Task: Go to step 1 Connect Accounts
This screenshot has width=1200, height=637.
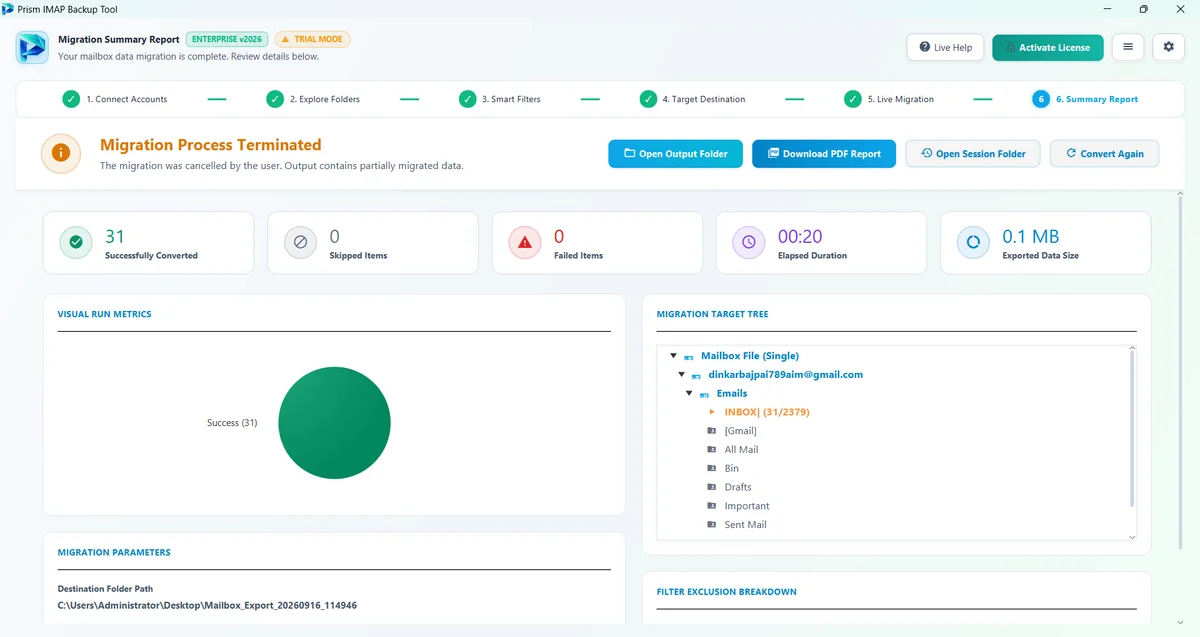Action: click(115, 99)
